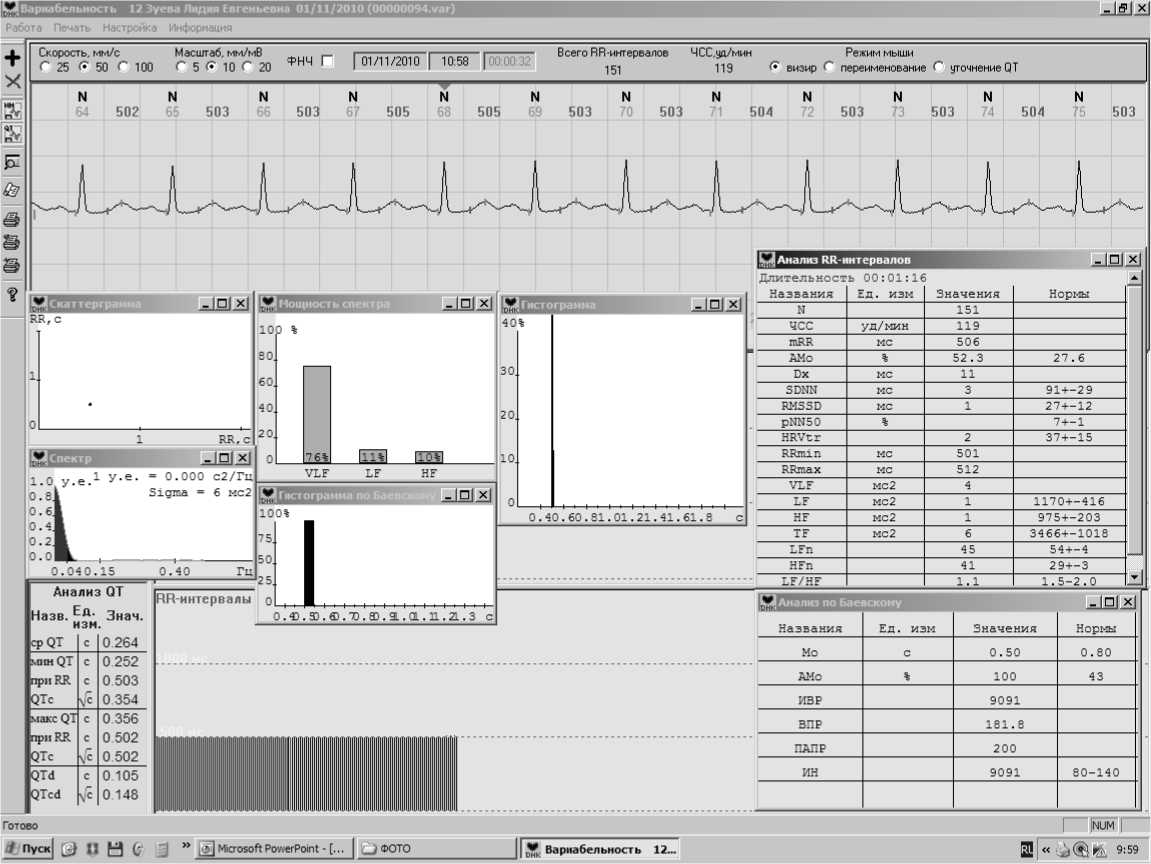
Task: Click the Анализ по Баевскому heart title icon
Action: pyautogui.click(x=767, y=602)
